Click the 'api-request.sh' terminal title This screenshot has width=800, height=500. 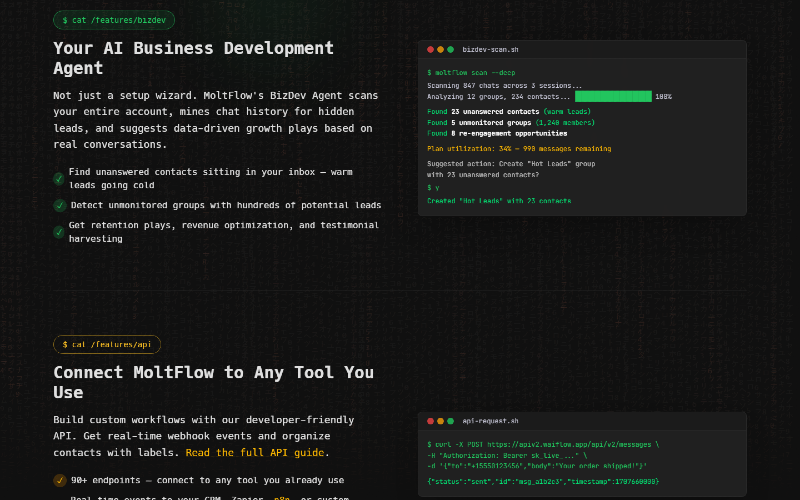tap(490, 421)
